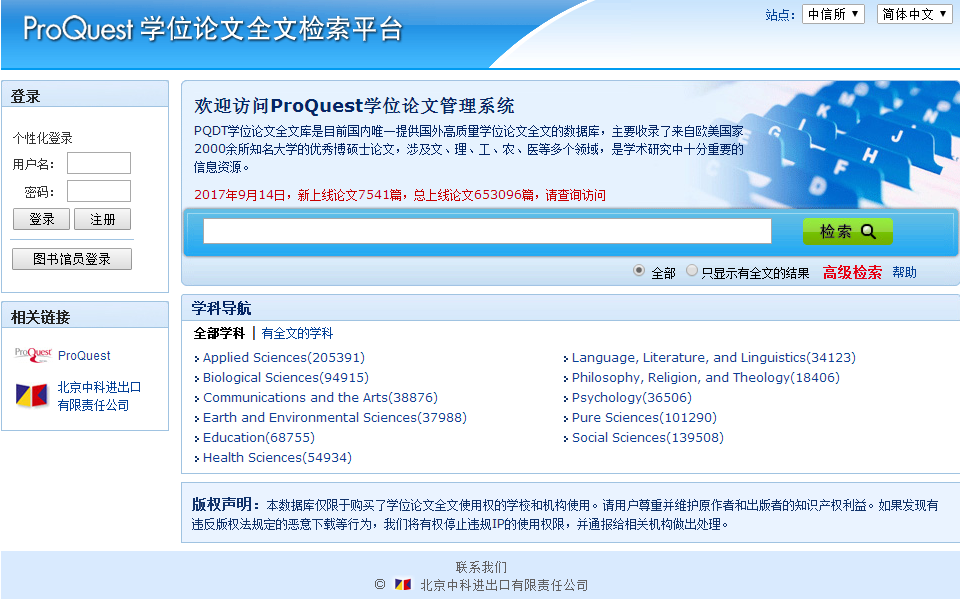Open the 帮助 help link
The height and width of the screenshot is (600, 960).
[904, 272]
